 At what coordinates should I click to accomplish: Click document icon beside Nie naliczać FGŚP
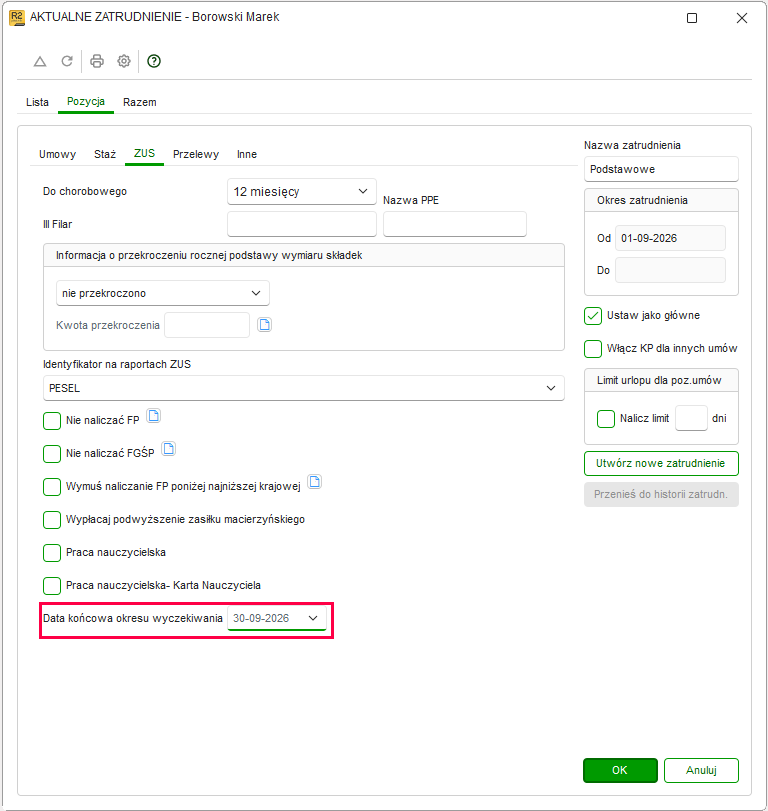(x=169, y=448)
